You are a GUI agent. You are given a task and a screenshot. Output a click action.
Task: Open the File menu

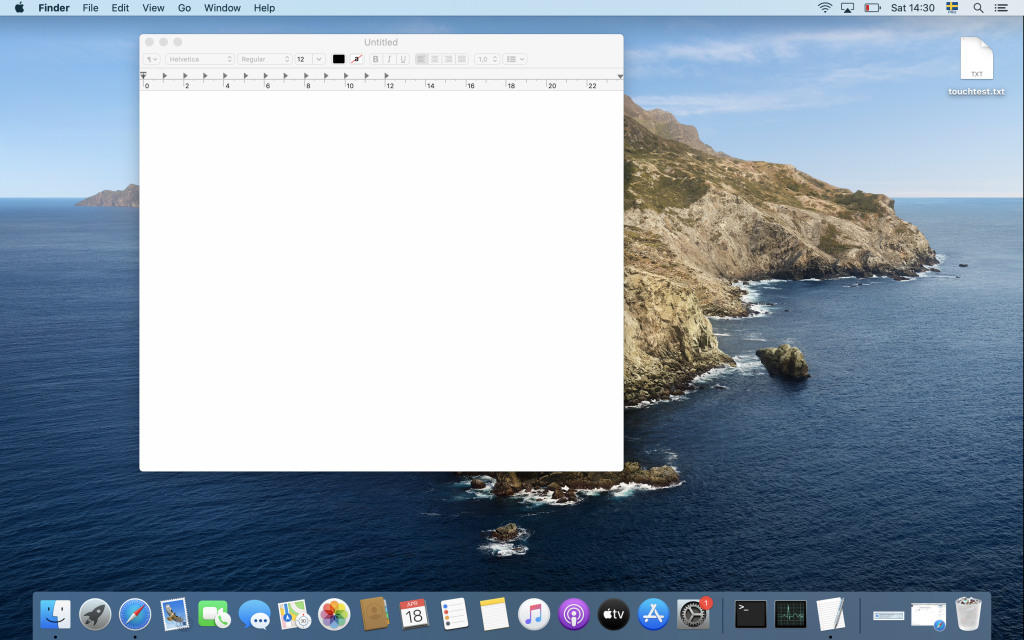point(90,8)
